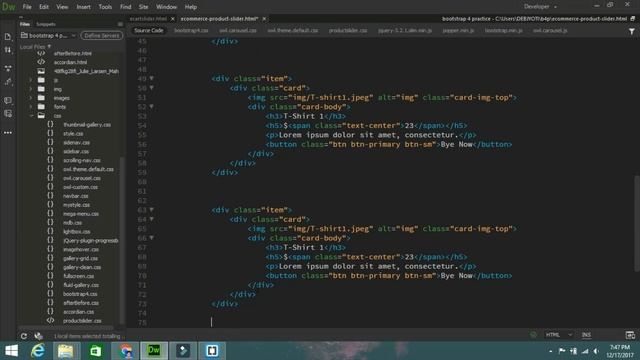640x360 pixels.
Task: Open the Files panel options menu icon
Action: [x=120, y=24]
